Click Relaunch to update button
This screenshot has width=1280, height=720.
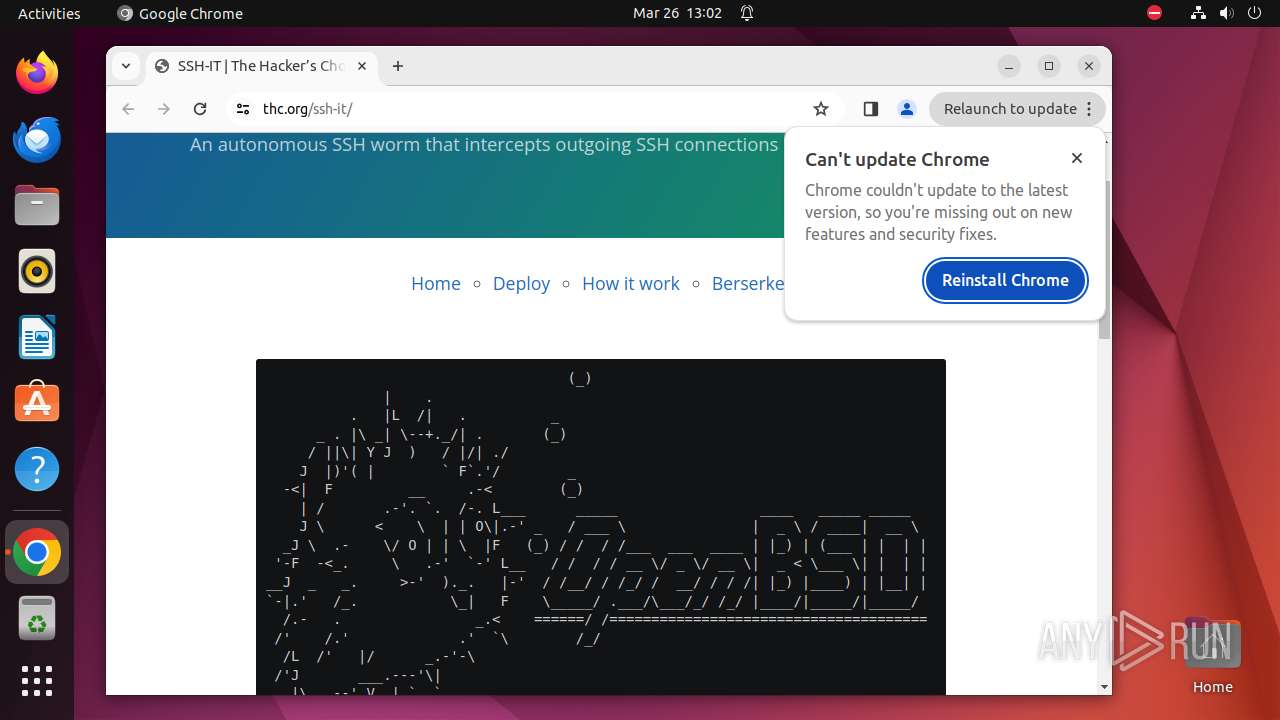pos(1017,109)
